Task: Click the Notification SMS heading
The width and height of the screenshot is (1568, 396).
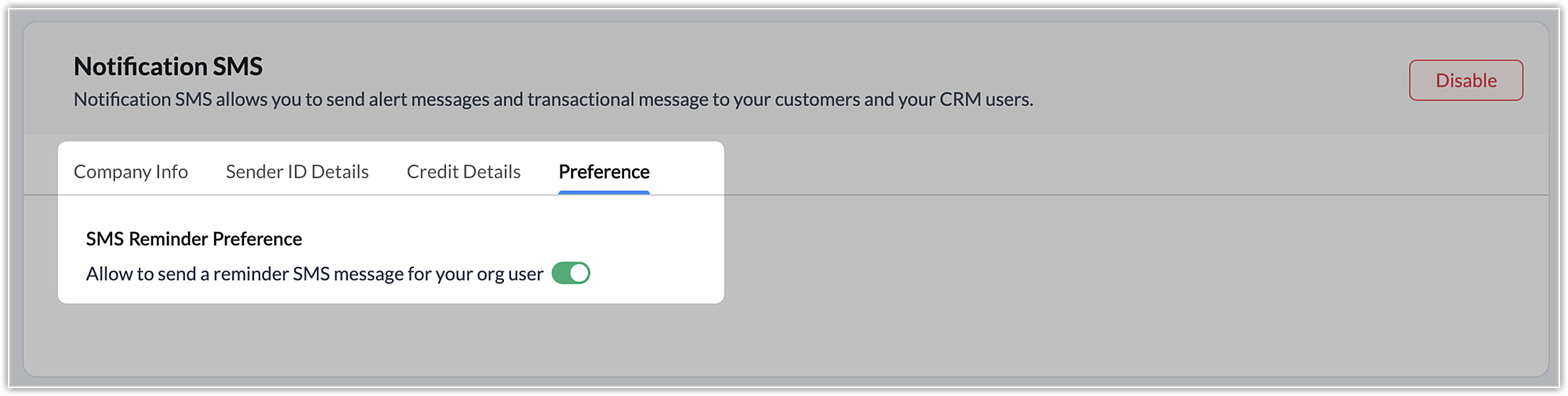Action: pos(168,67)
